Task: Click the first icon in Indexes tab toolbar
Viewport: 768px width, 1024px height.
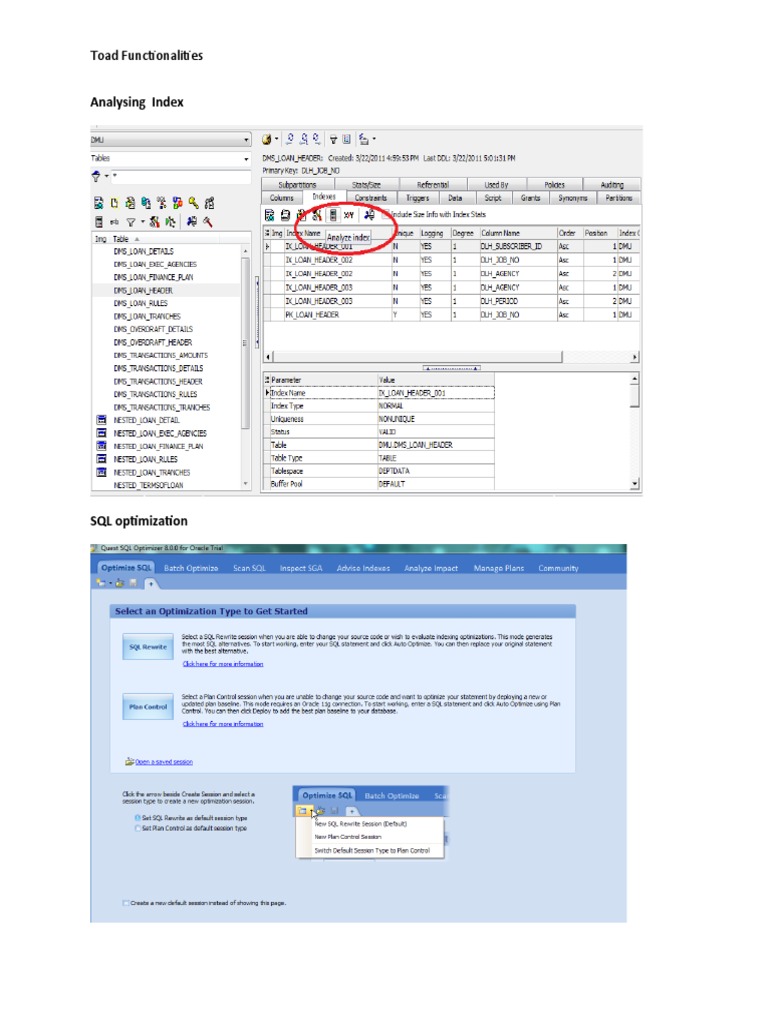Action: point(269,215)
